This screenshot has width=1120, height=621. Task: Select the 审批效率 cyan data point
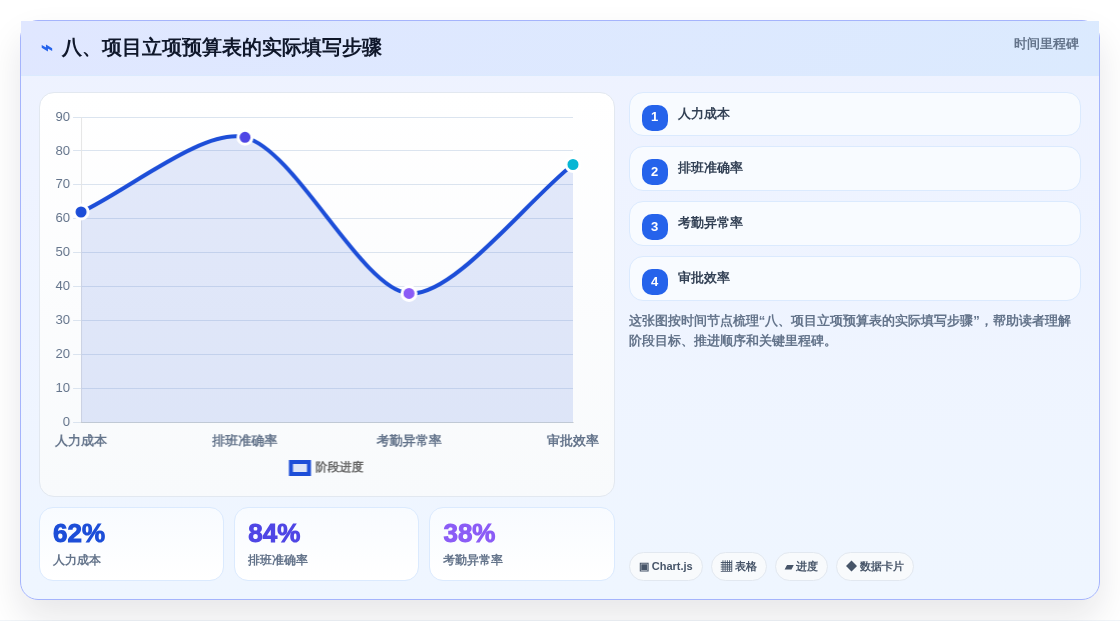pos(573,165)
